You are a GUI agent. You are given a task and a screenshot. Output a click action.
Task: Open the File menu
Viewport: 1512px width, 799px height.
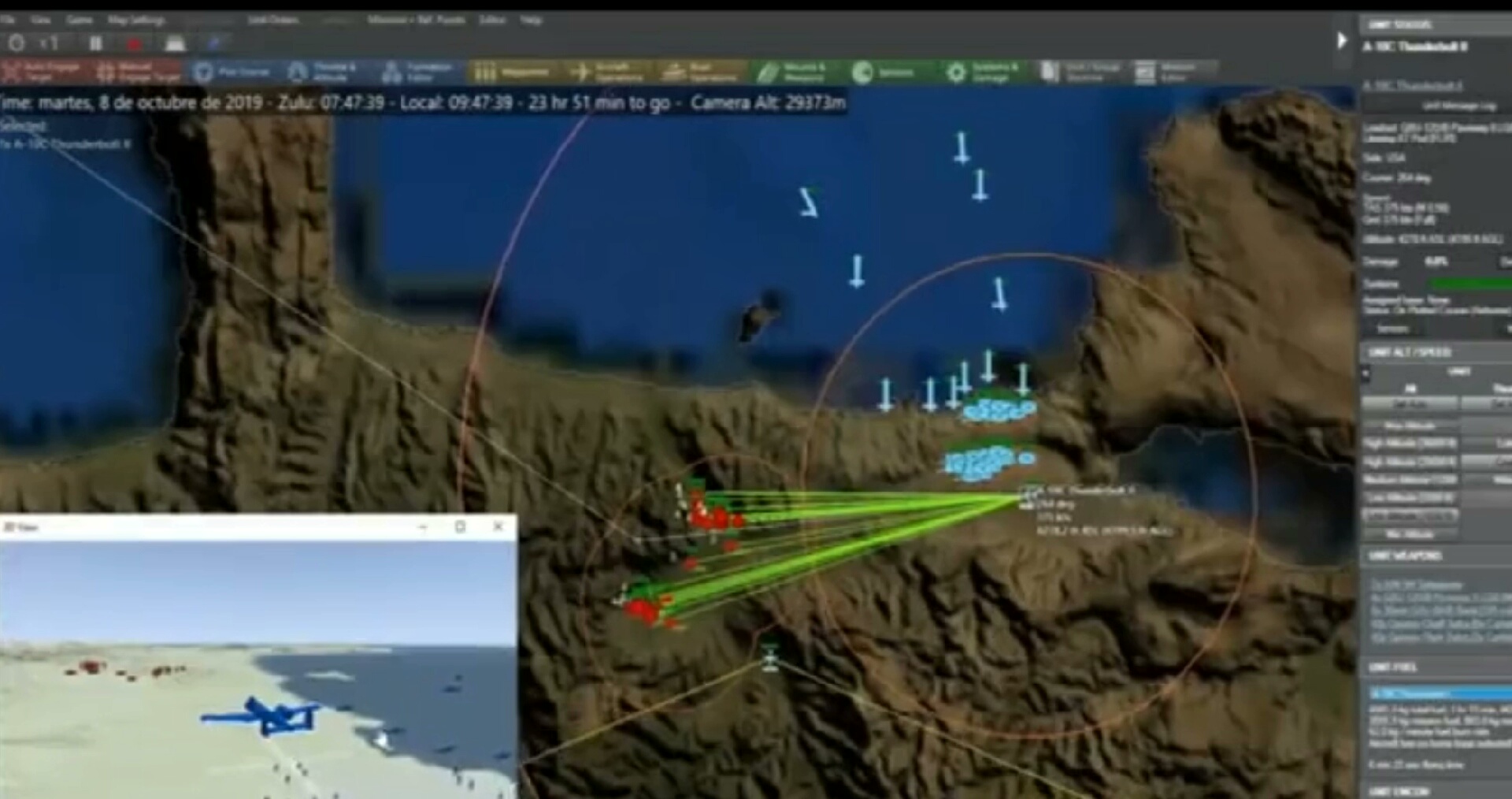(8, 20)
